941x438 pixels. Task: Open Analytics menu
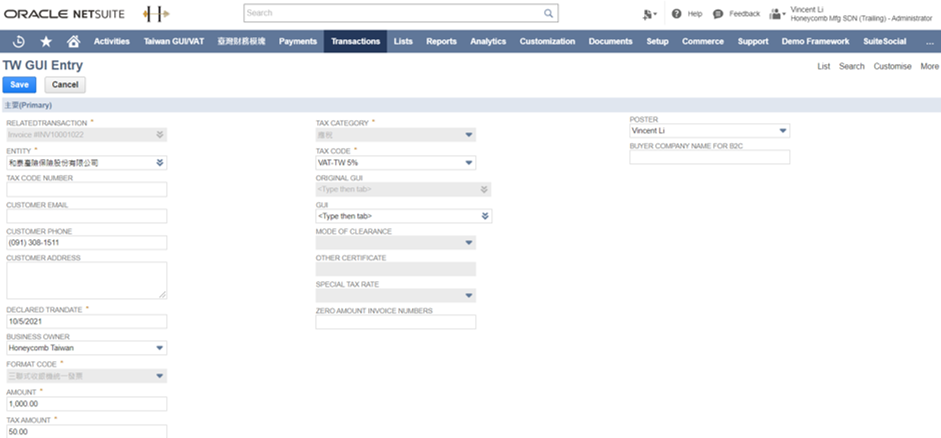pyautogui.click(x=488, y=41)
